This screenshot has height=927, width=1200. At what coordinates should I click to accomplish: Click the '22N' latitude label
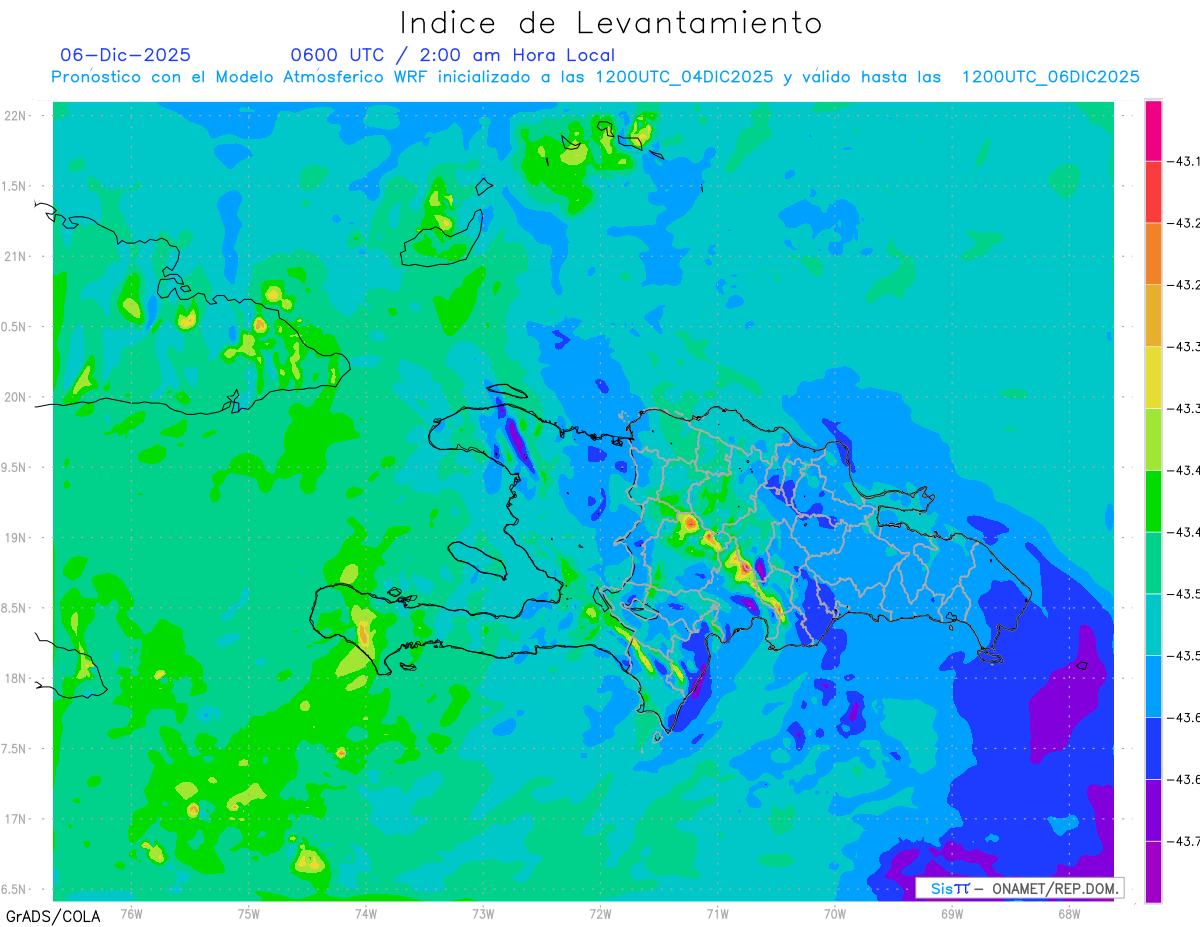[x=16, y=115]
